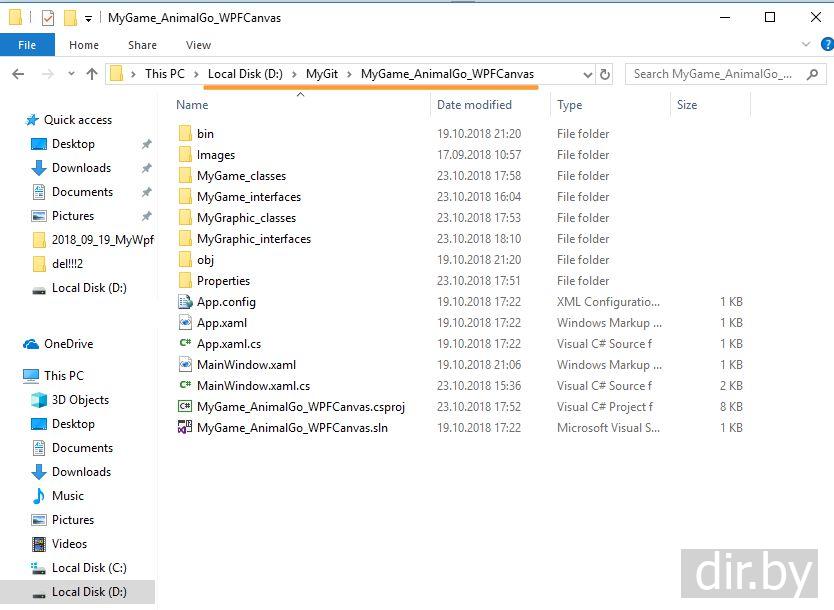Click the MyGraphic_classes folder icon
The image size is (834, 610).
(x=185, y=218)
